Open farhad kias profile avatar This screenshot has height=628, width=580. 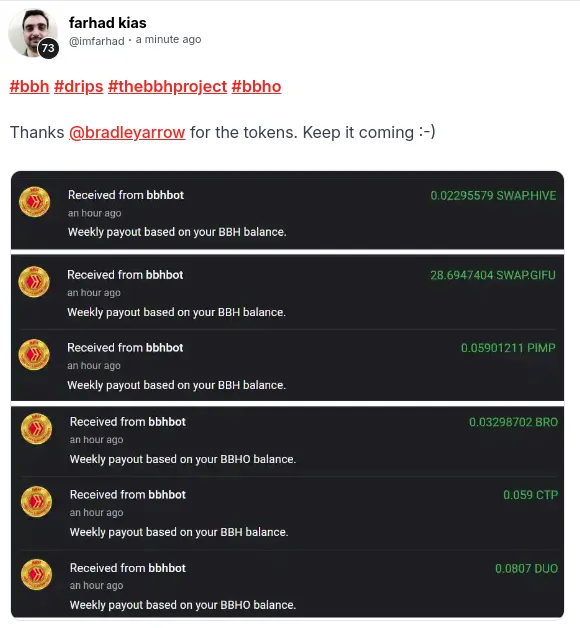(33, 33)
